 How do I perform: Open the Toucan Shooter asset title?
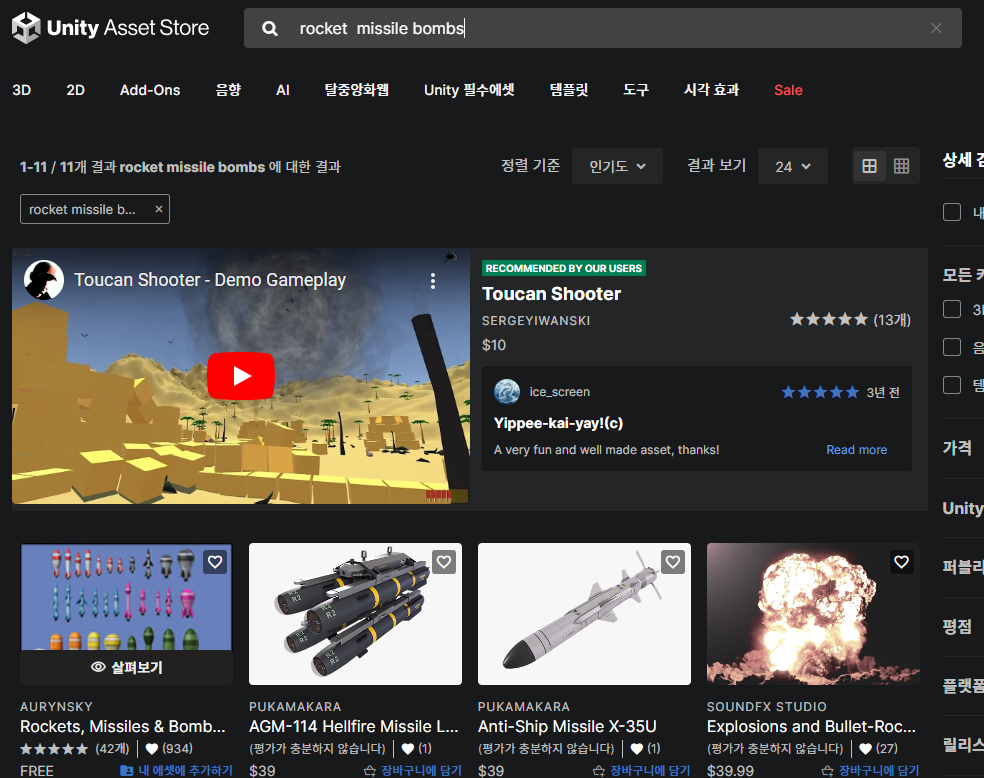(551, 294)
